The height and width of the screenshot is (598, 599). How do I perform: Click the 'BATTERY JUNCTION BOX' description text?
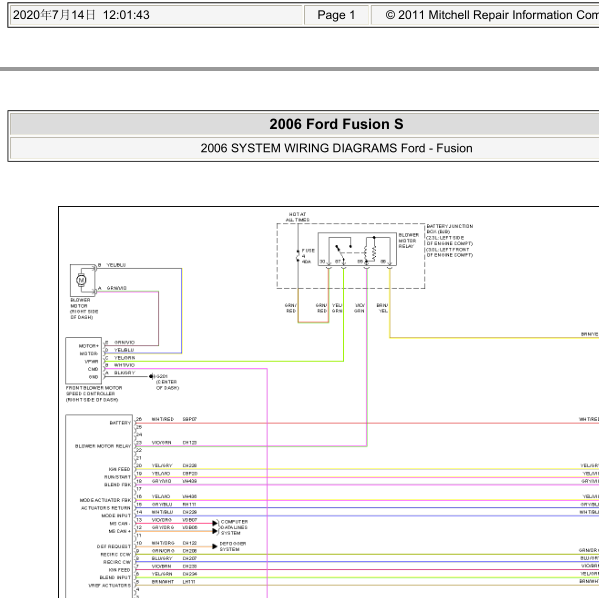[450, 240]
